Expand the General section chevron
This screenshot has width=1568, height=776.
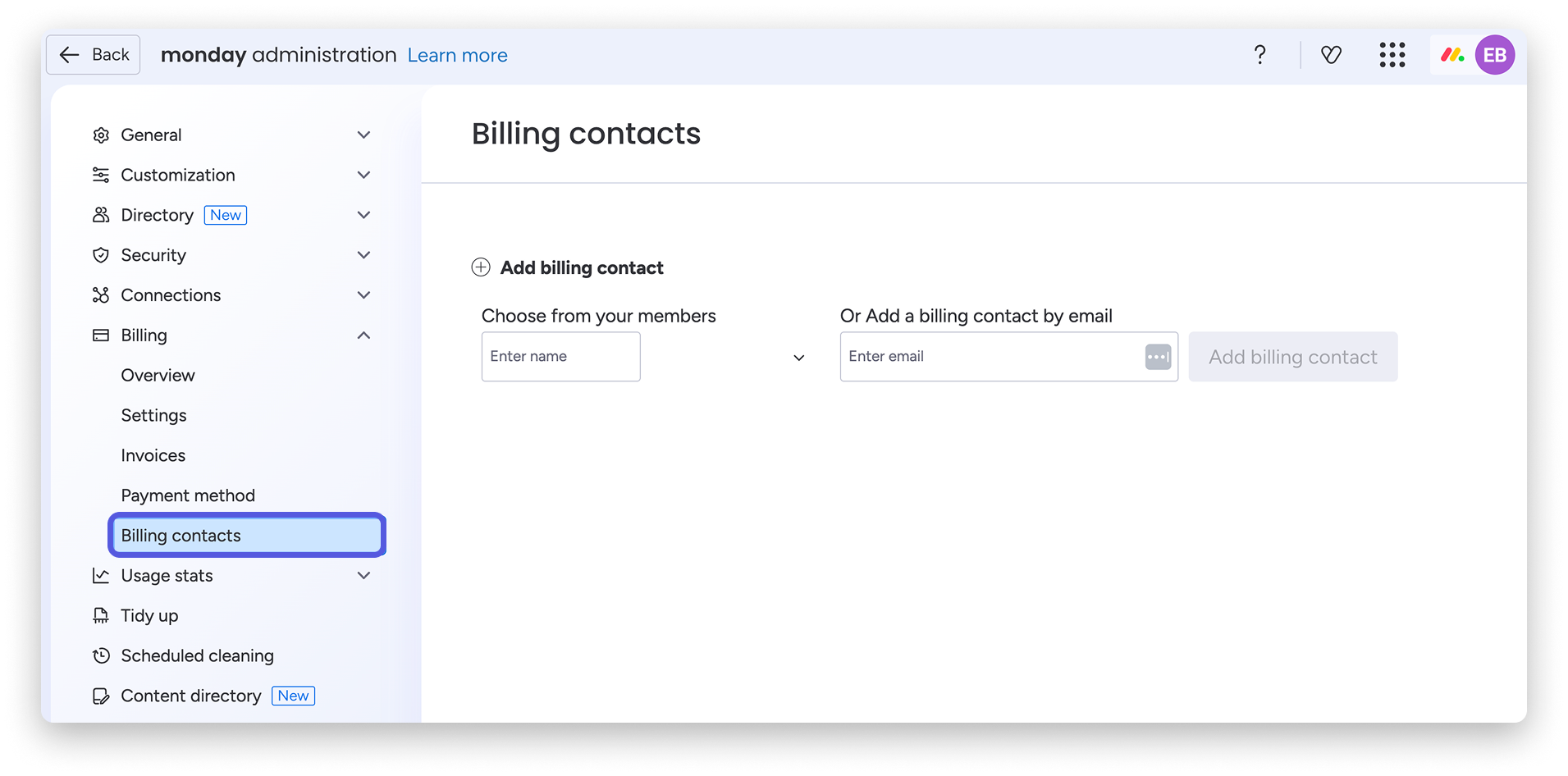tap(363, 135)
